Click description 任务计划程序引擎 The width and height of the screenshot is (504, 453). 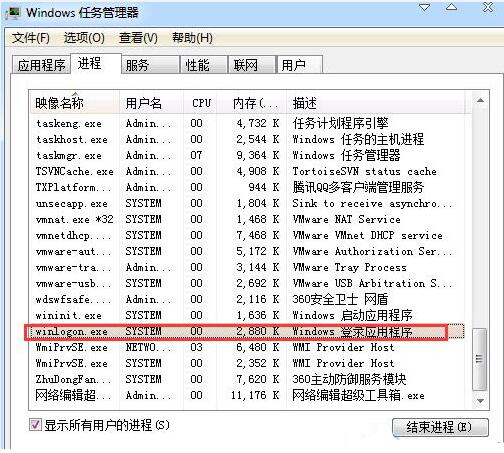pos(340,123)
